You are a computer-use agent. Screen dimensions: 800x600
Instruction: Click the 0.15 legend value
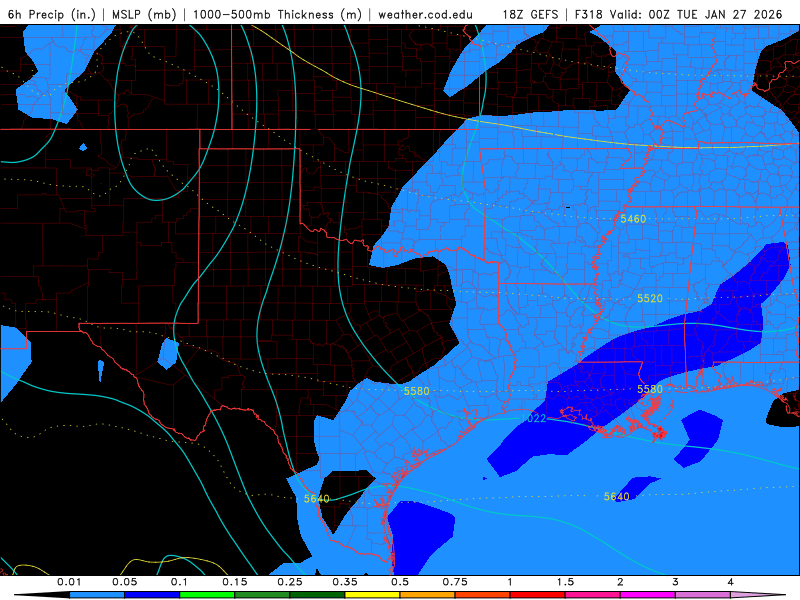tap(235, 582)
